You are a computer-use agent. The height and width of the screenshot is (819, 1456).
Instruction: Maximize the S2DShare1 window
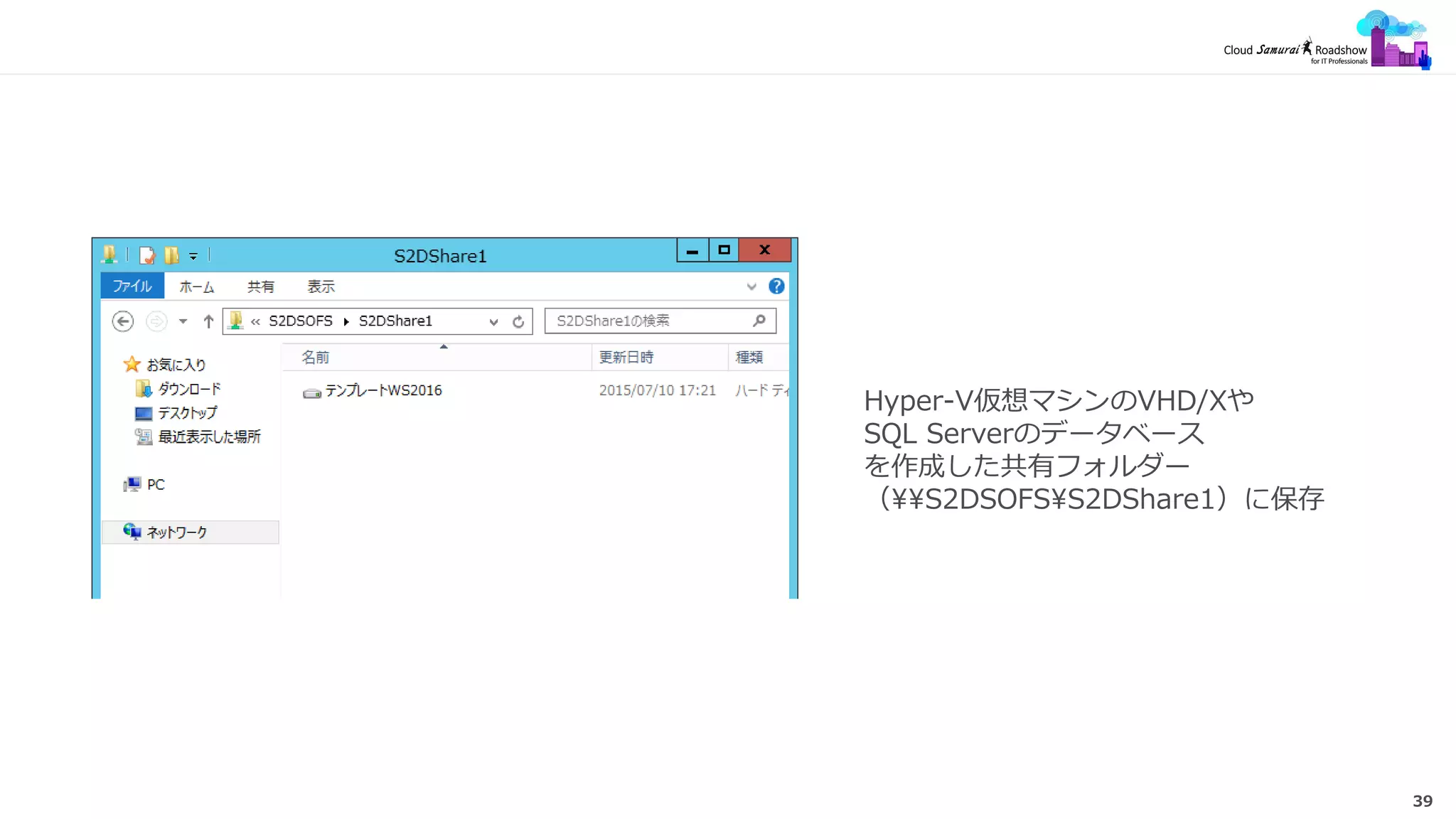(x=724, y=250)
